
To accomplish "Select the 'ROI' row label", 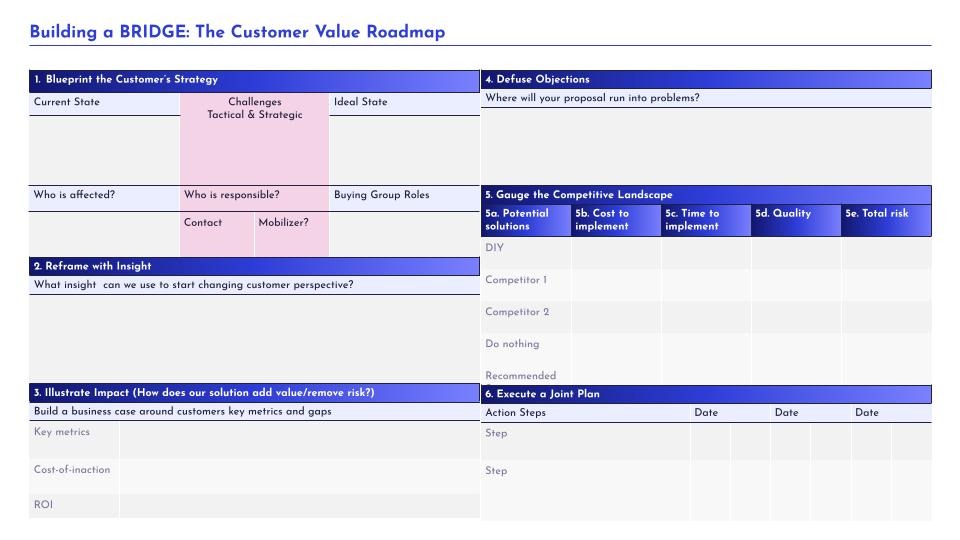I will tap(43, 504).
